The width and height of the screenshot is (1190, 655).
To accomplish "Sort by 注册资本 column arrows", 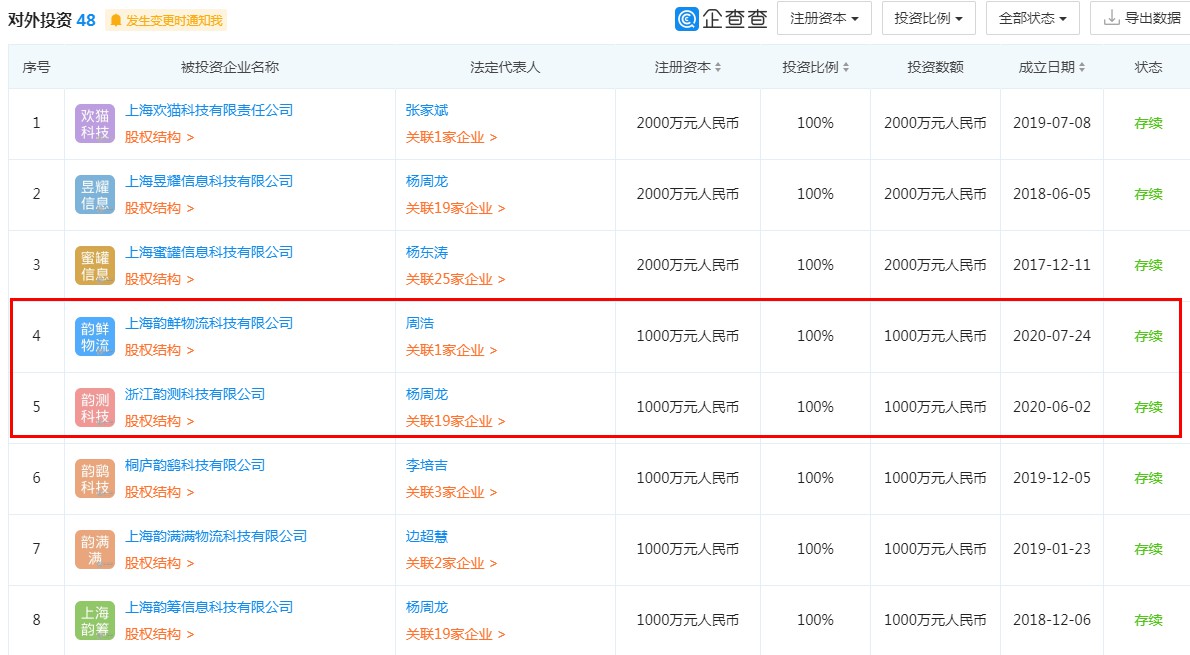I will tap(718, 68).
